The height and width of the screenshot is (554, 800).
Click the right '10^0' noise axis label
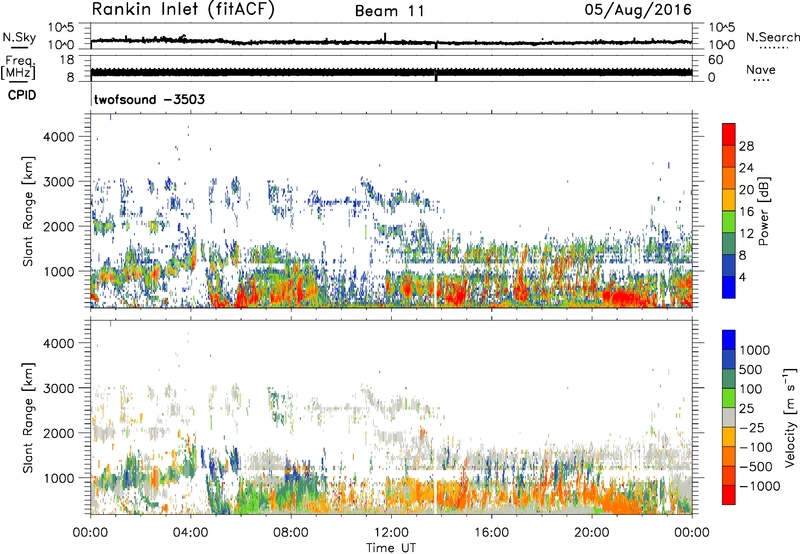coord(722,45)
